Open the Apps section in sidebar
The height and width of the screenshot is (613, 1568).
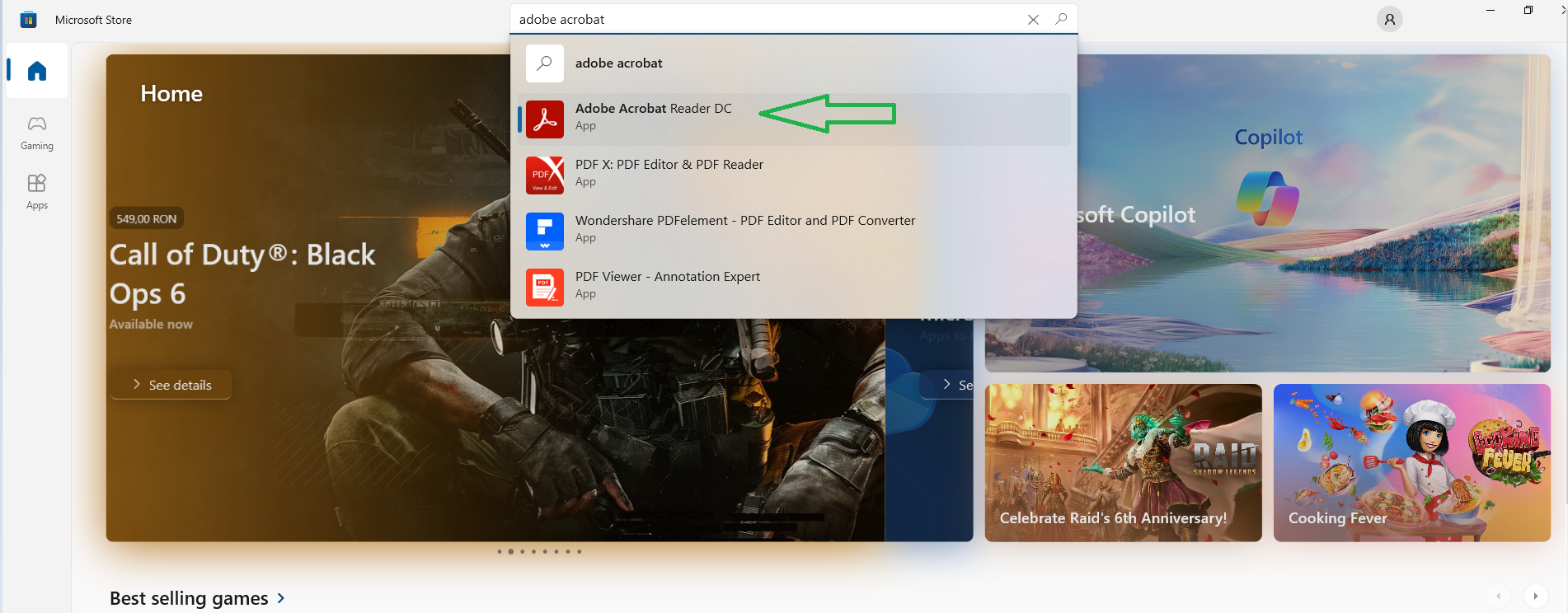37,192
